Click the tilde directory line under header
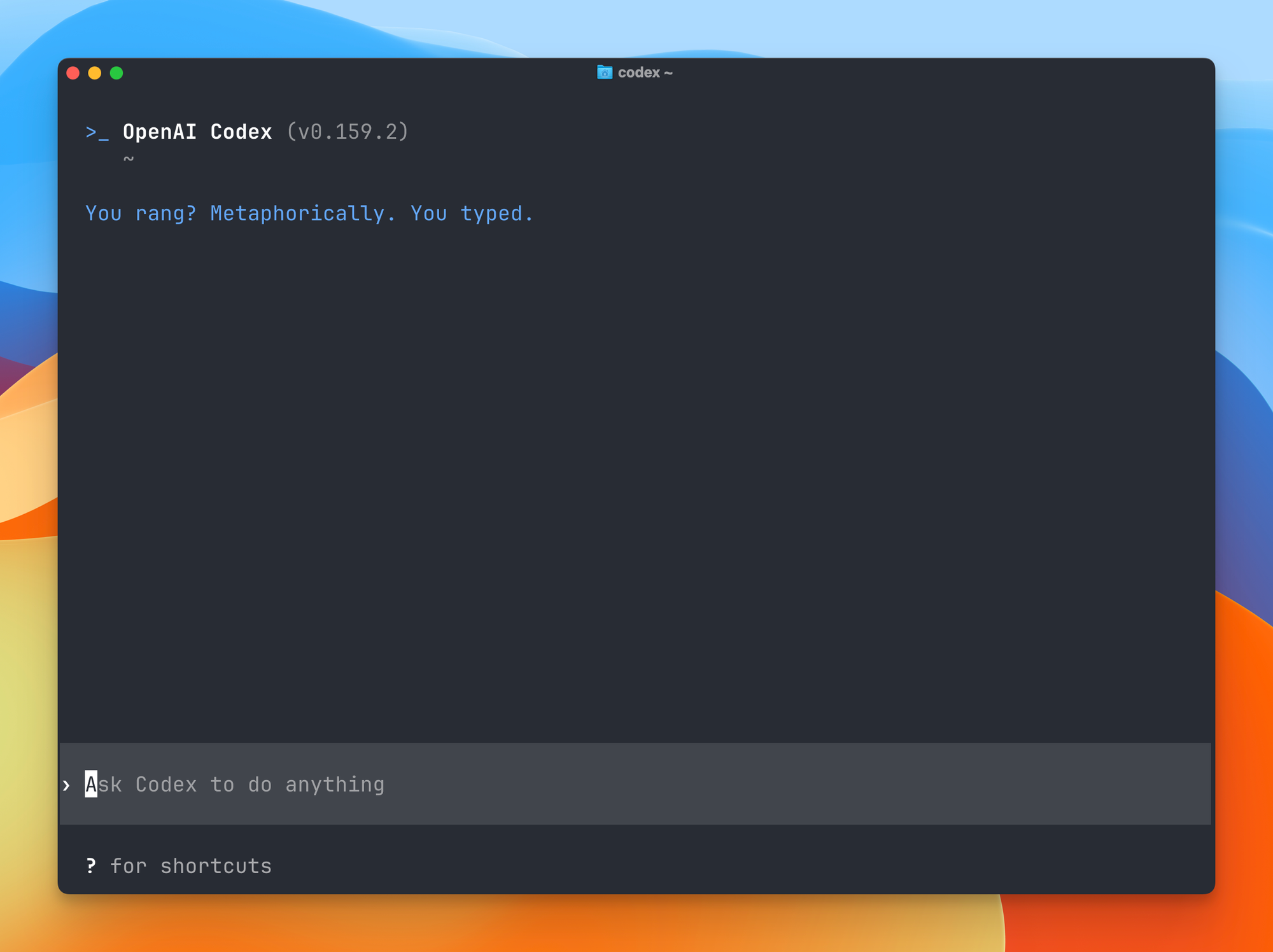This screenshot has height=952, width=1273. (x=129, y=159)
